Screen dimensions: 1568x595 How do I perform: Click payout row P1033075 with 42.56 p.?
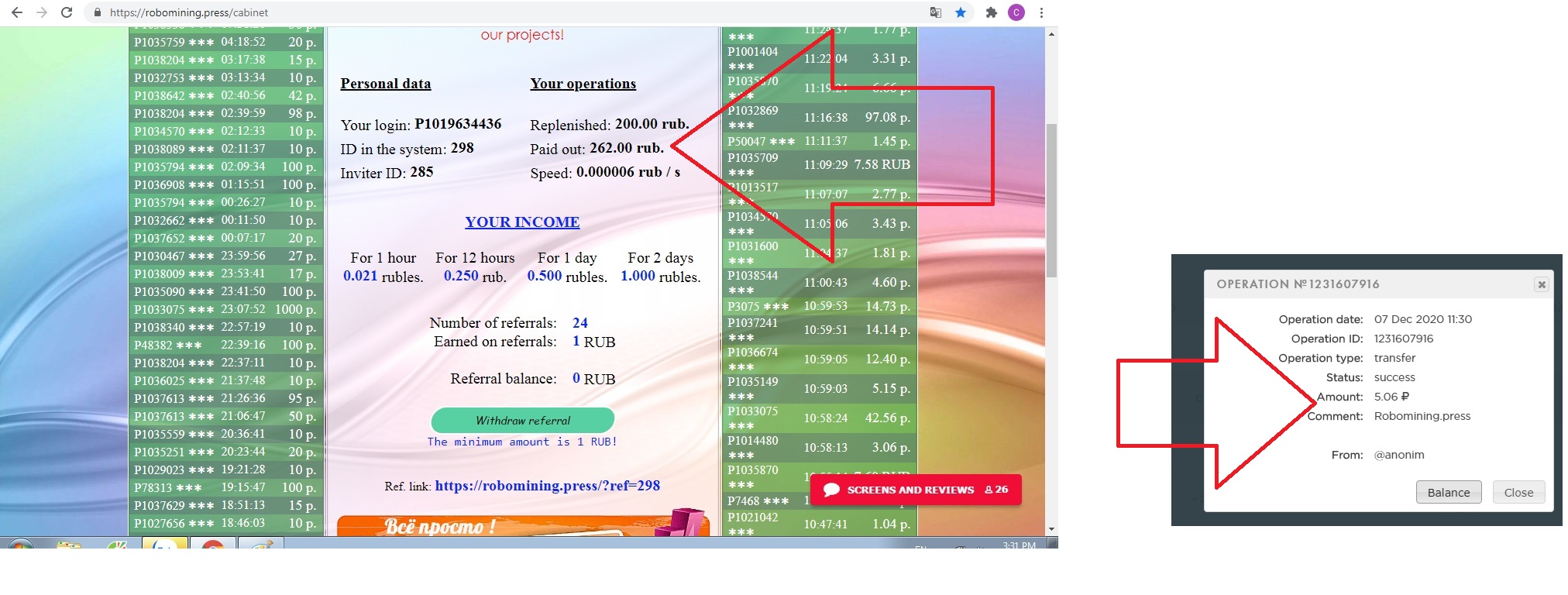820,418
